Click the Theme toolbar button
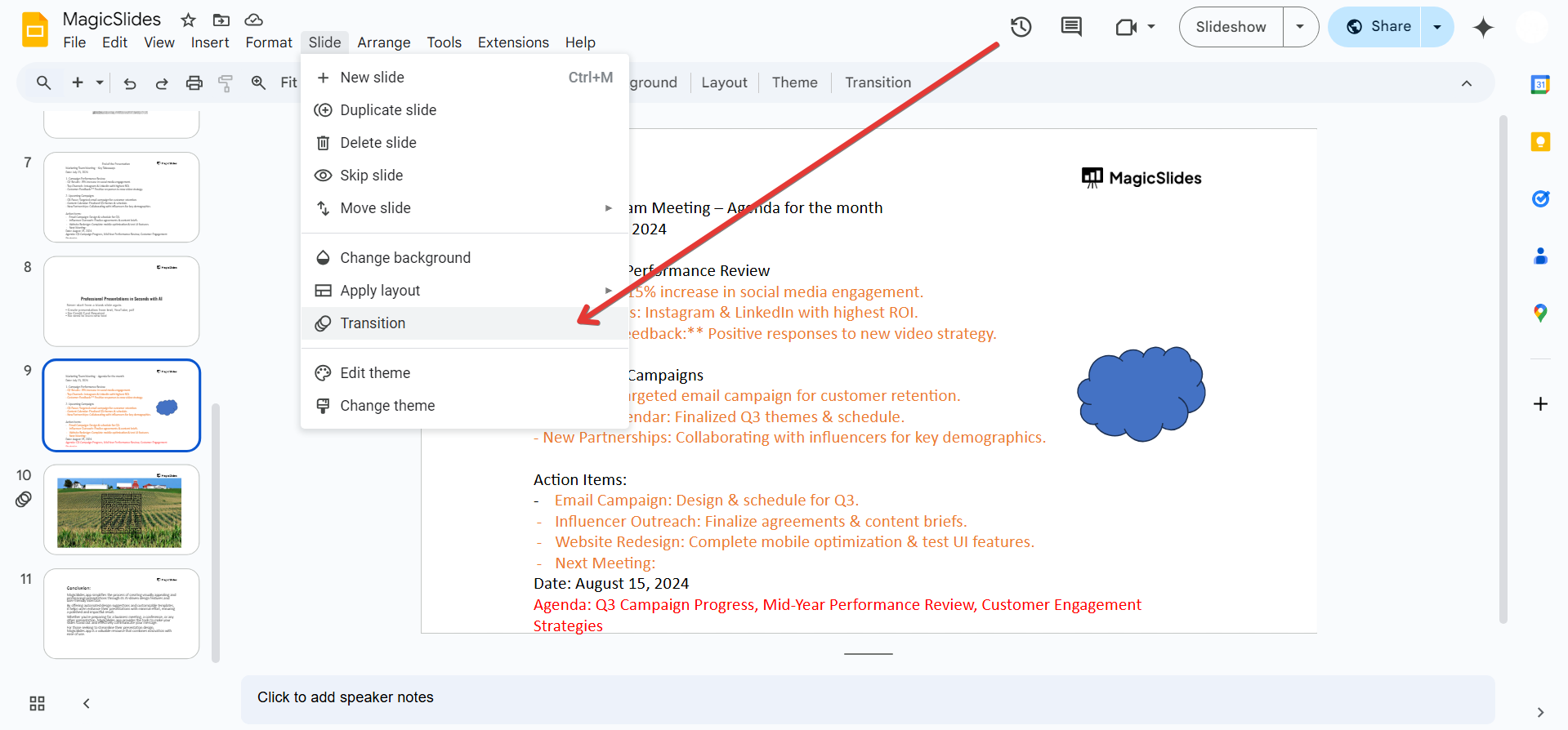1568x730 pixels. click(x=794, y=82)
